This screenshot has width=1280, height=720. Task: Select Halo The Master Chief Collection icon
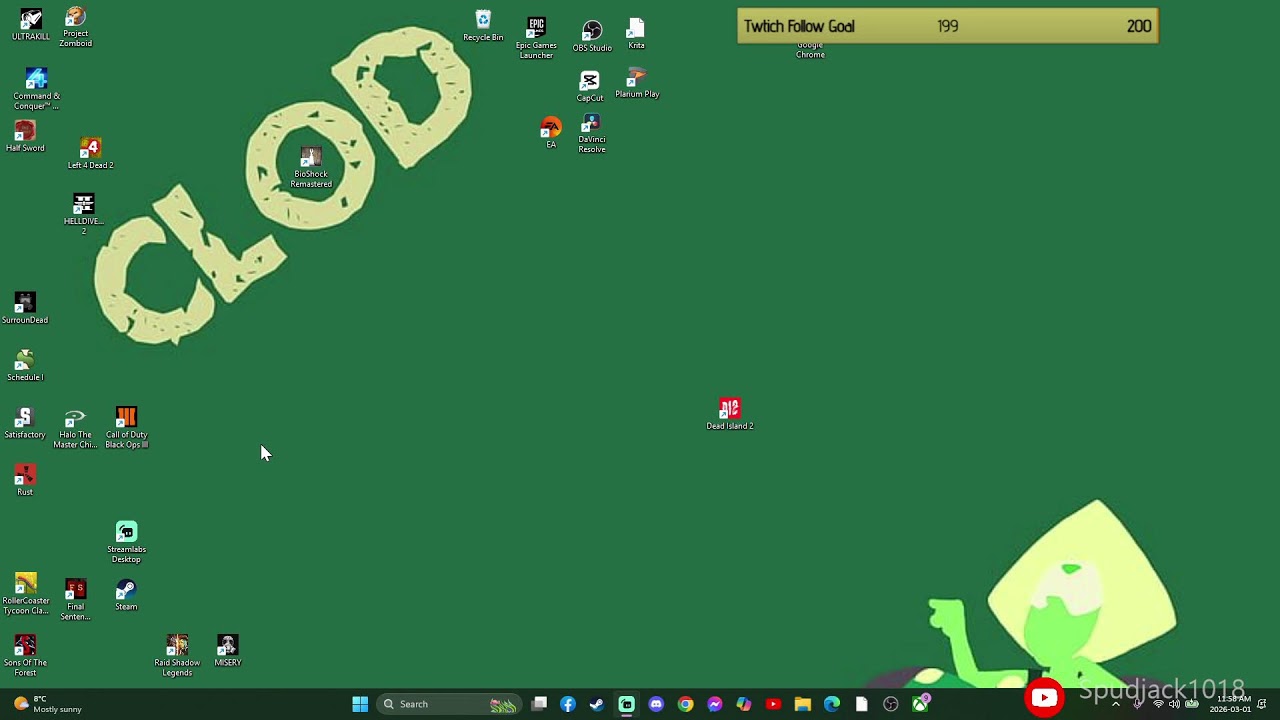pyautogui.click(x=75, y=428)
